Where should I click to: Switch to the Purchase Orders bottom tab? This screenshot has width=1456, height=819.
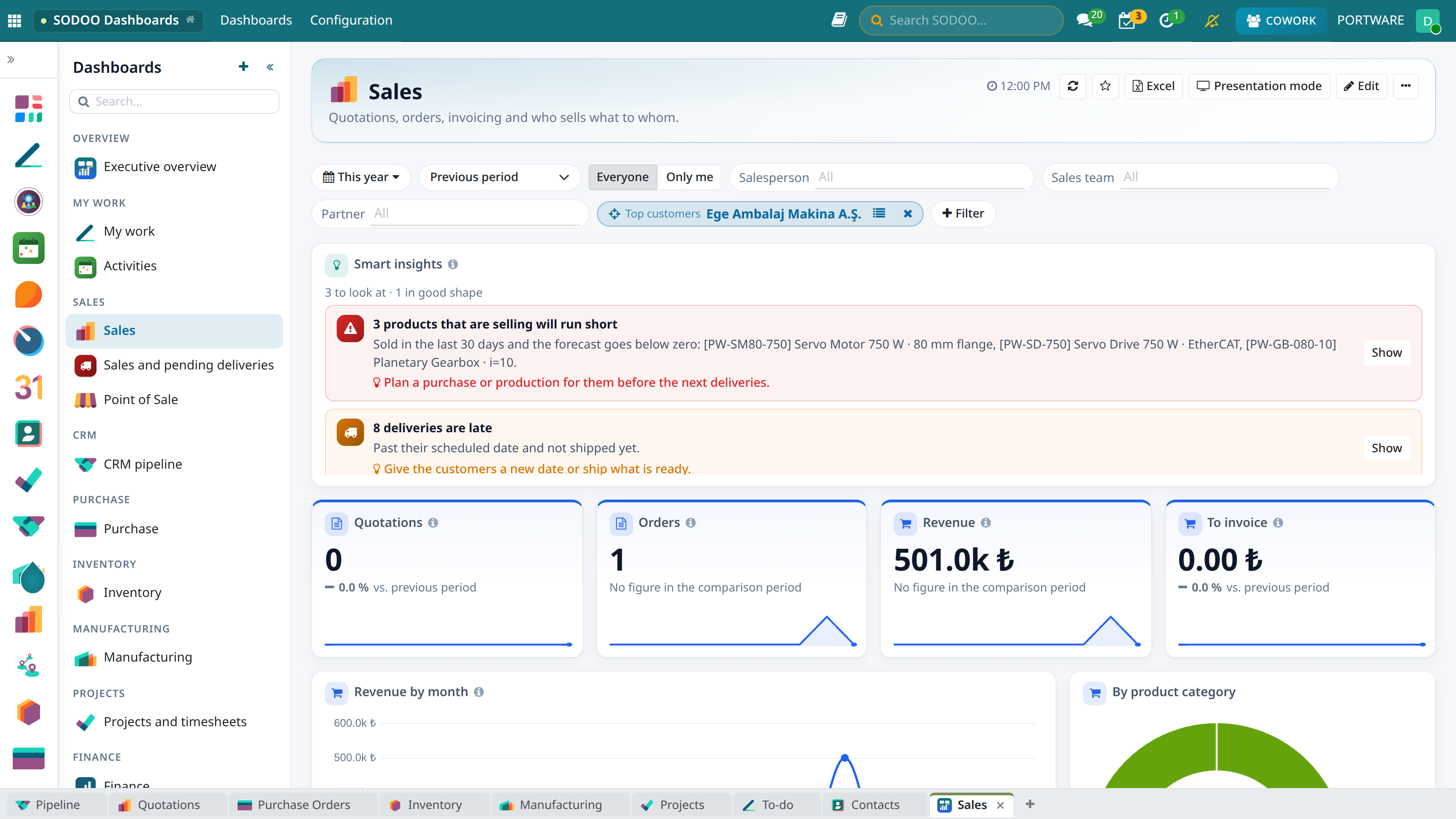coord(303,805)
